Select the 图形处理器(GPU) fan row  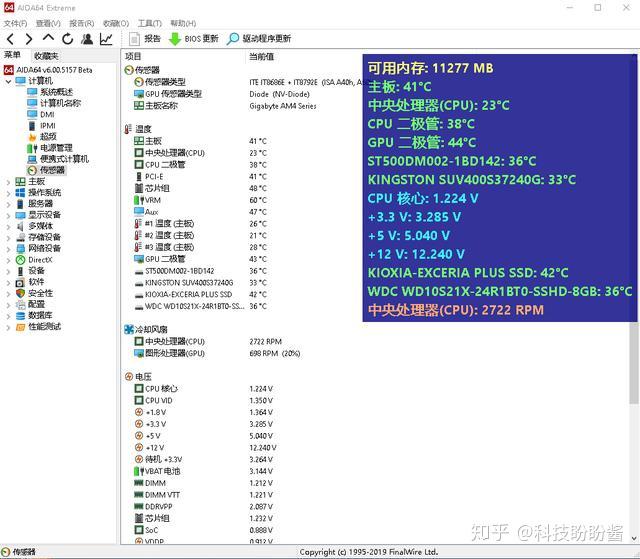pyautogui.click(x=216, y=353)
